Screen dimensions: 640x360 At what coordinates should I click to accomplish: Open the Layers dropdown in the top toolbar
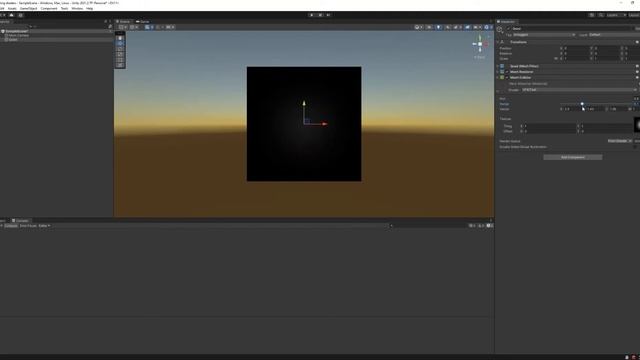pyautogui.click(x=616, y=15)
